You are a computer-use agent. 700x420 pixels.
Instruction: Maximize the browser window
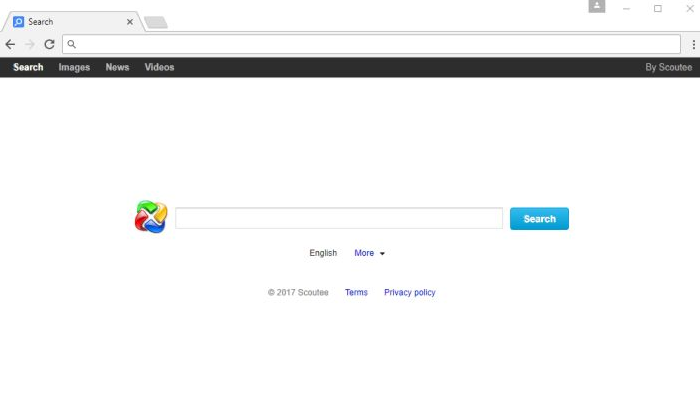[658, 8]
